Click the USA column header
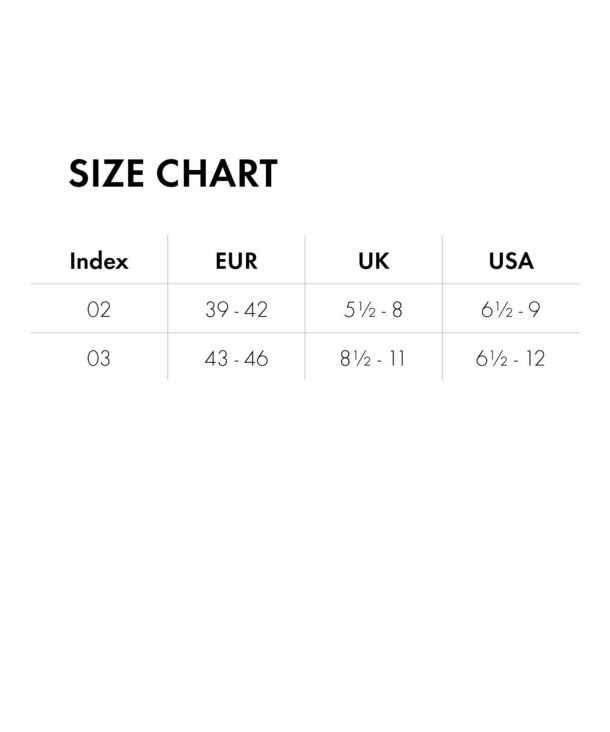 coord(511,262)
